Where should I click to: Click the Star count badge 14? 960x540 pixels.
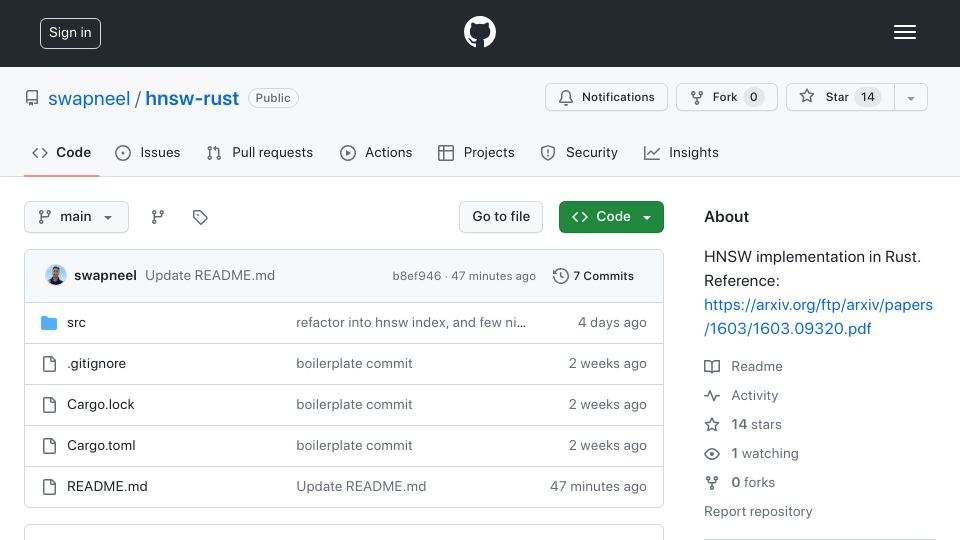click(868, 97)
